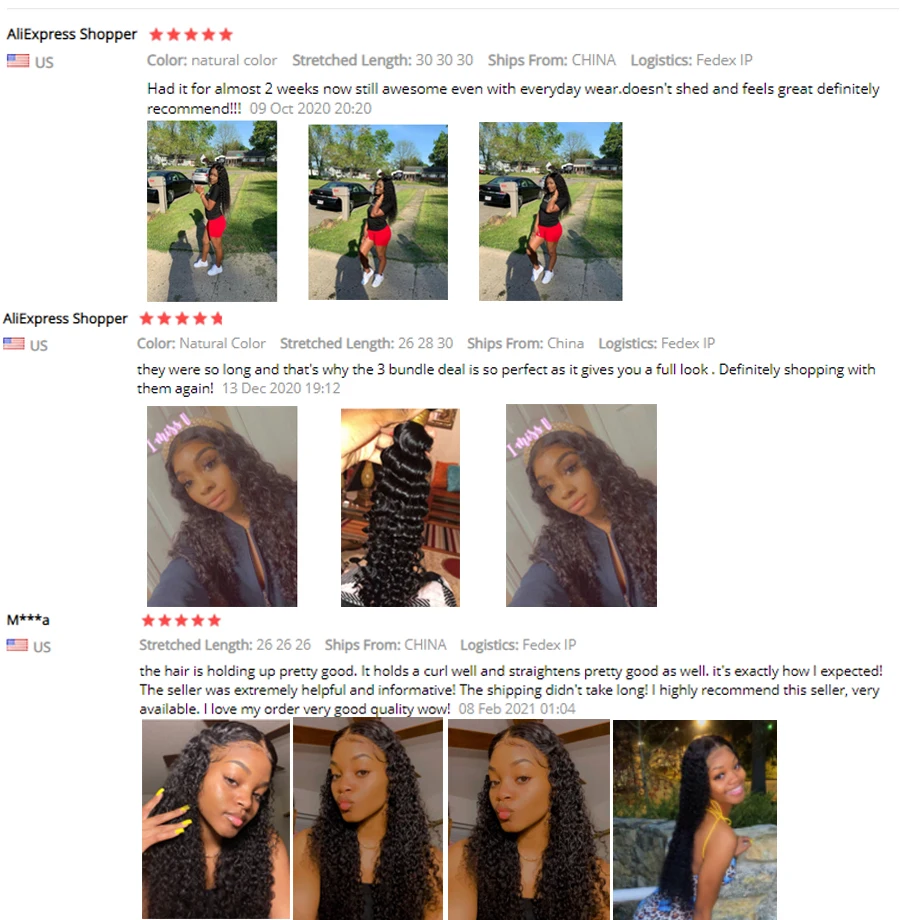This screenshot has height=920, width=920.
Task: Click the reviewer name M***a
Action: [x=28, y=620]
